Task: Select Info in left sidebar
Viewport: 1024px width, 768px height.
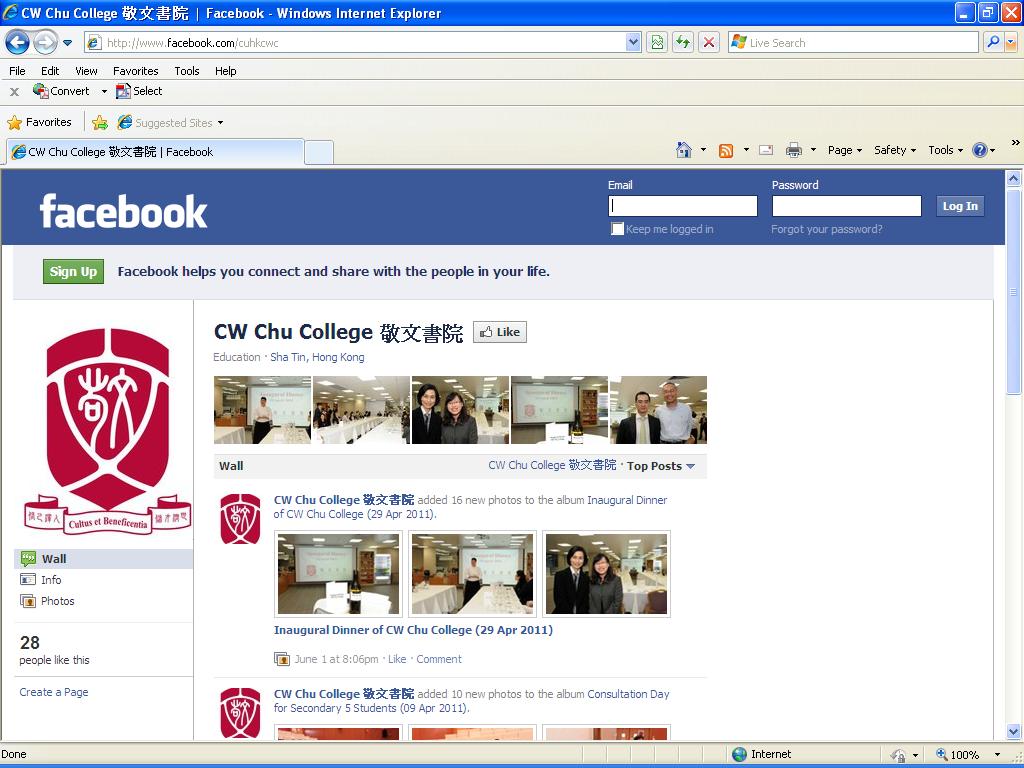Action: point(51,580)
